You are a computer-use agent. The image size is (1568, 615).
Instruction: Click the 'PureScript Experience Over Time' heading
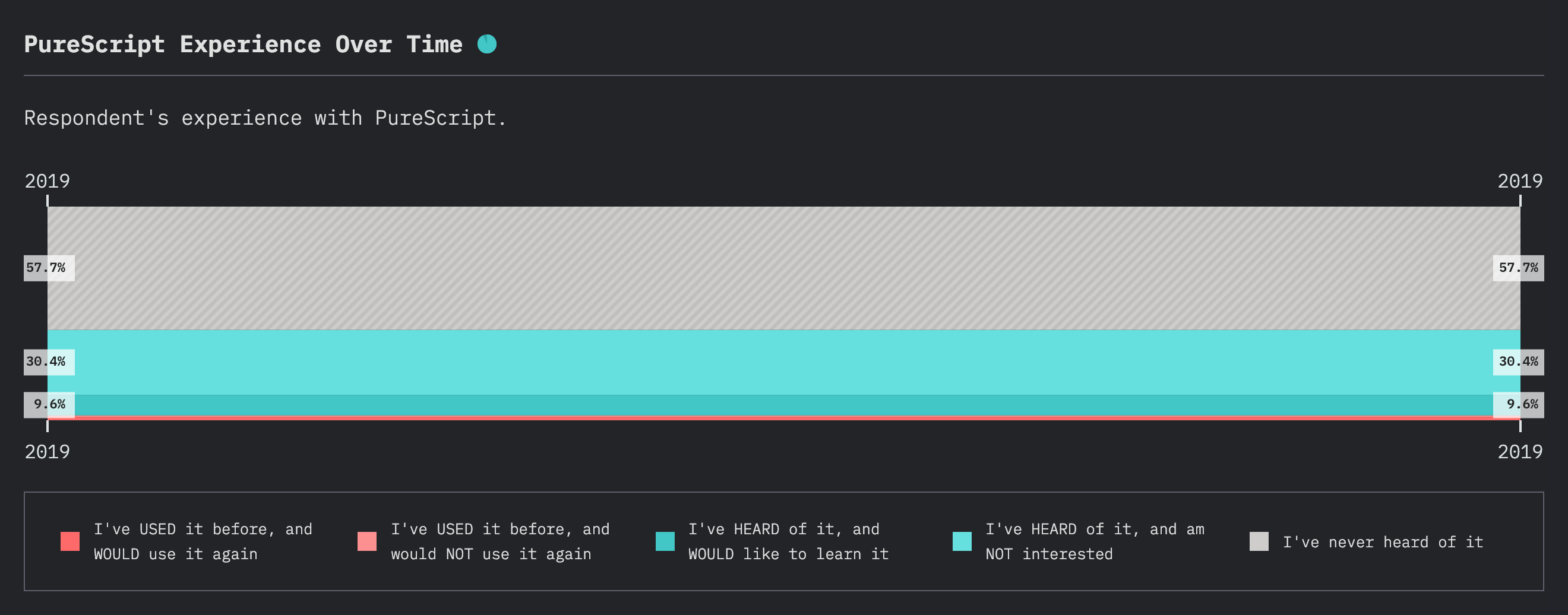[x=244, y=45]
